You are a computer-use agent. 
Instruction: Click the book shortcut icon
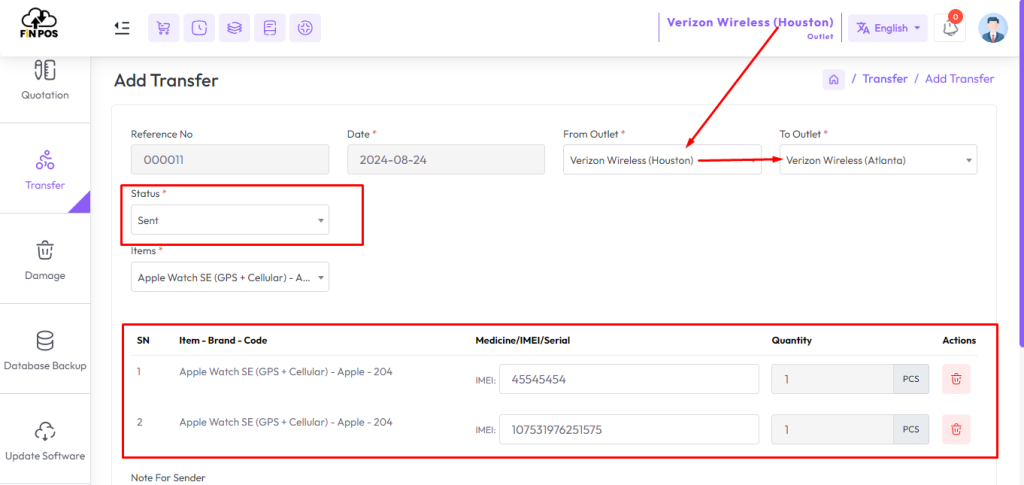pyautogui.click(x=270, y=28)
